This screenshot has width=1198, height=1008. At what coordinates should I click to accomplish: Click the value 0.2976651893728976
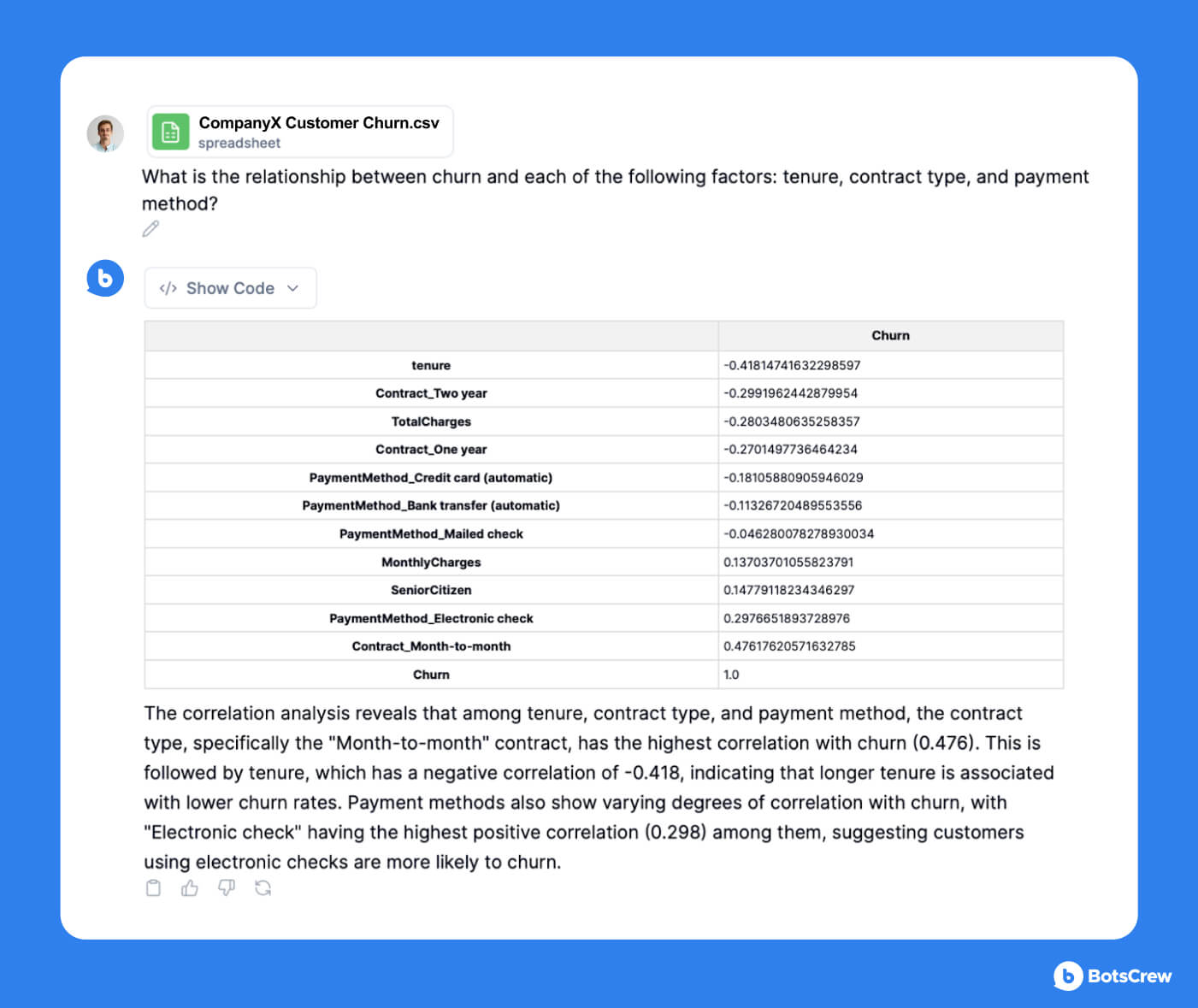(787, 618)
